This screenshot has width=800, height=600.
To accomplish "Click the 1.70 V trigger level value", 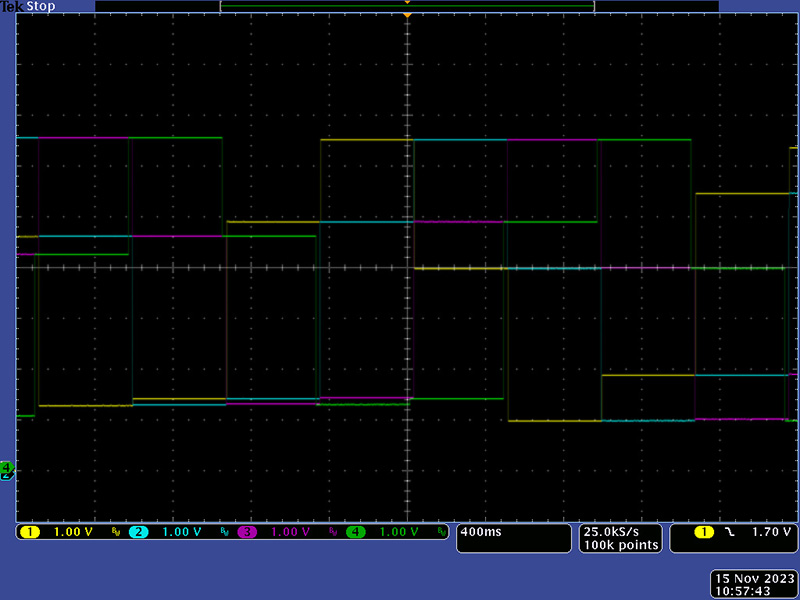I will pos(770,532).
